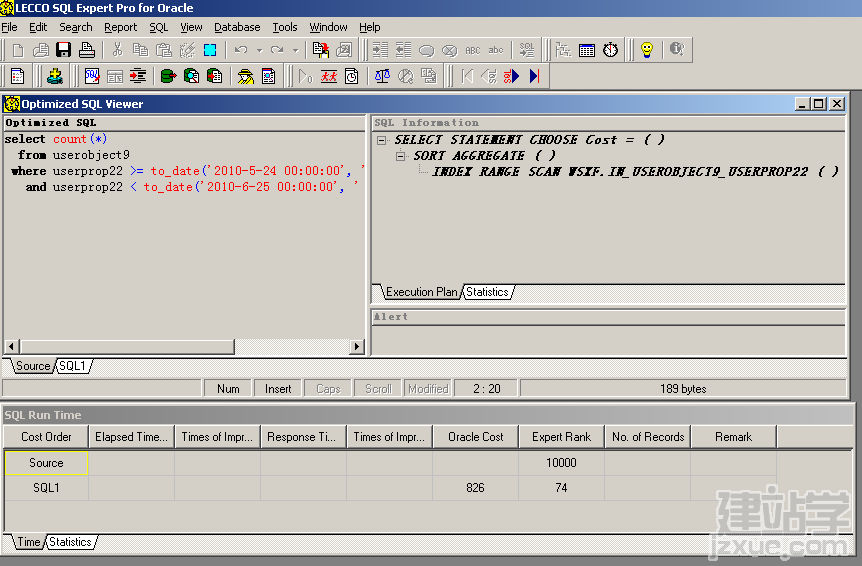Screen dimensions: 862x566
Task: Open the Report menu
Action: 120,27
